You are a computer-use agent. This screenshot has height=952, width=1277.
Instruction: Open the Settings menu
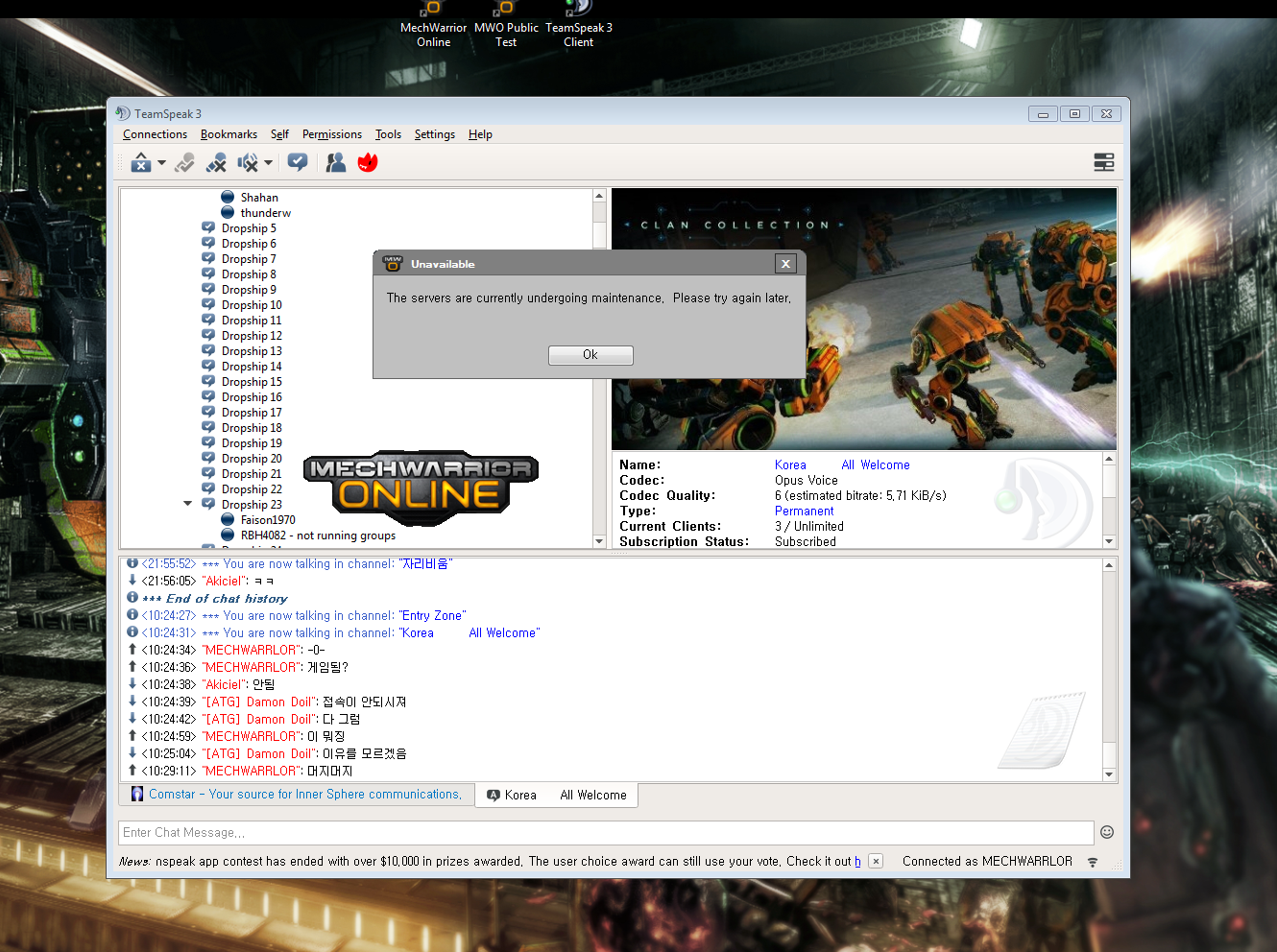(x=434, y=134)
